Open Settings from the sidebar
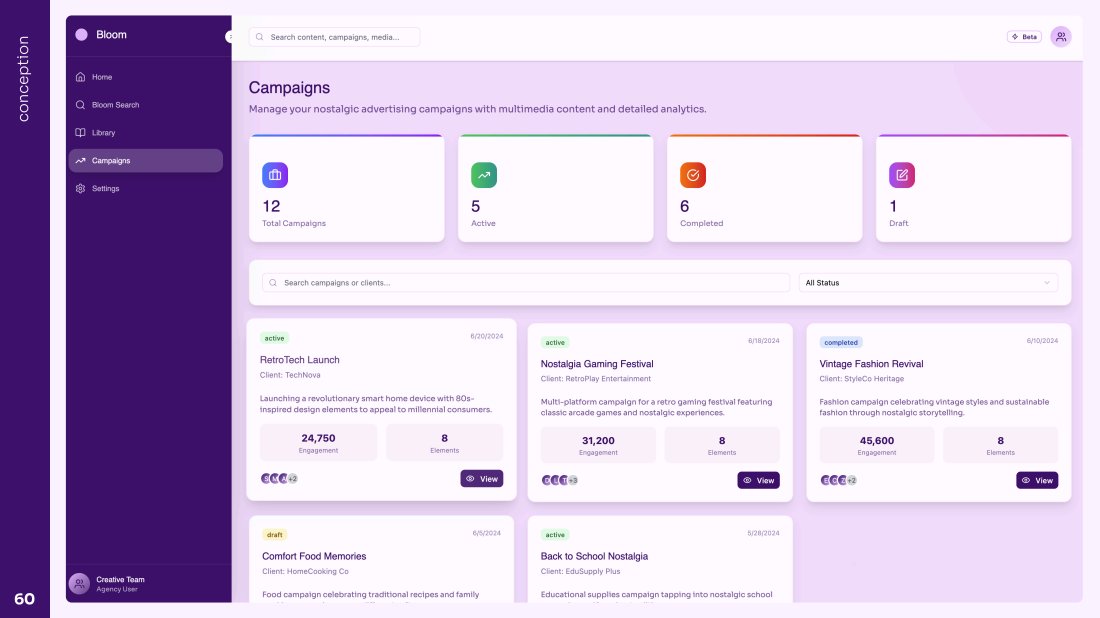The image size is (1100, 618). (x=105, y=189)
